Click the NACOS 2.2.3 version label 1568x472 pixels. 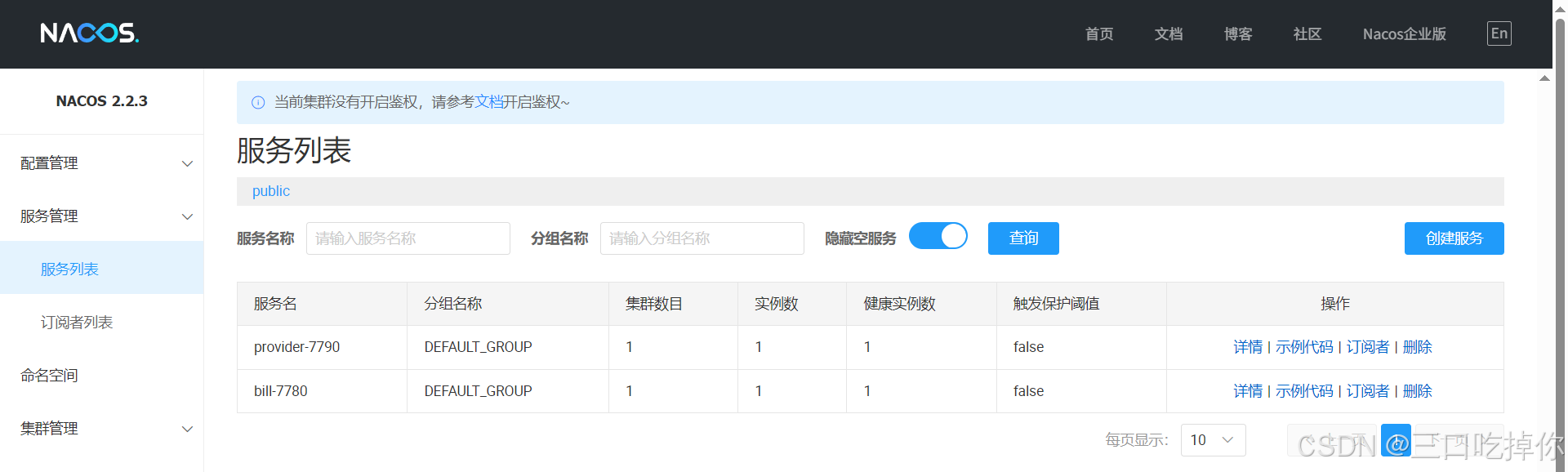(101, 101)
